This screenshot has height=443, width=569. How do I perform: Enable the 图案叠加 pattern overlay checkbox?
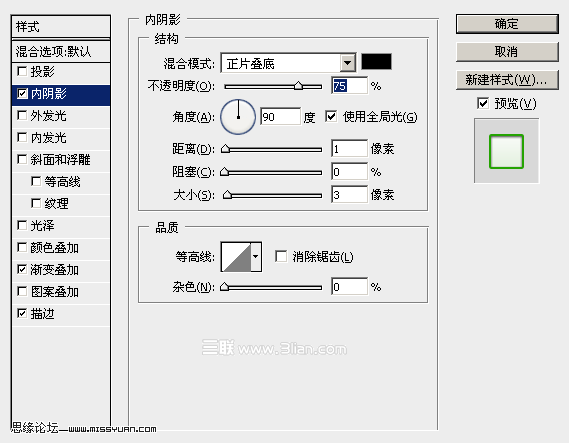tap(22, 291)
